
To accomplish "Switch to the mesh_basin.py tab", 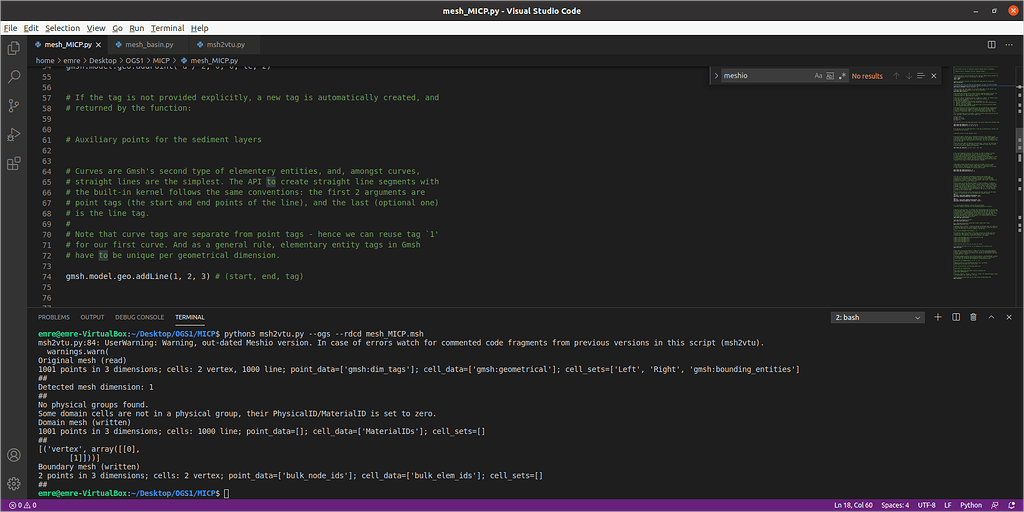I will [x=149, y=45].
